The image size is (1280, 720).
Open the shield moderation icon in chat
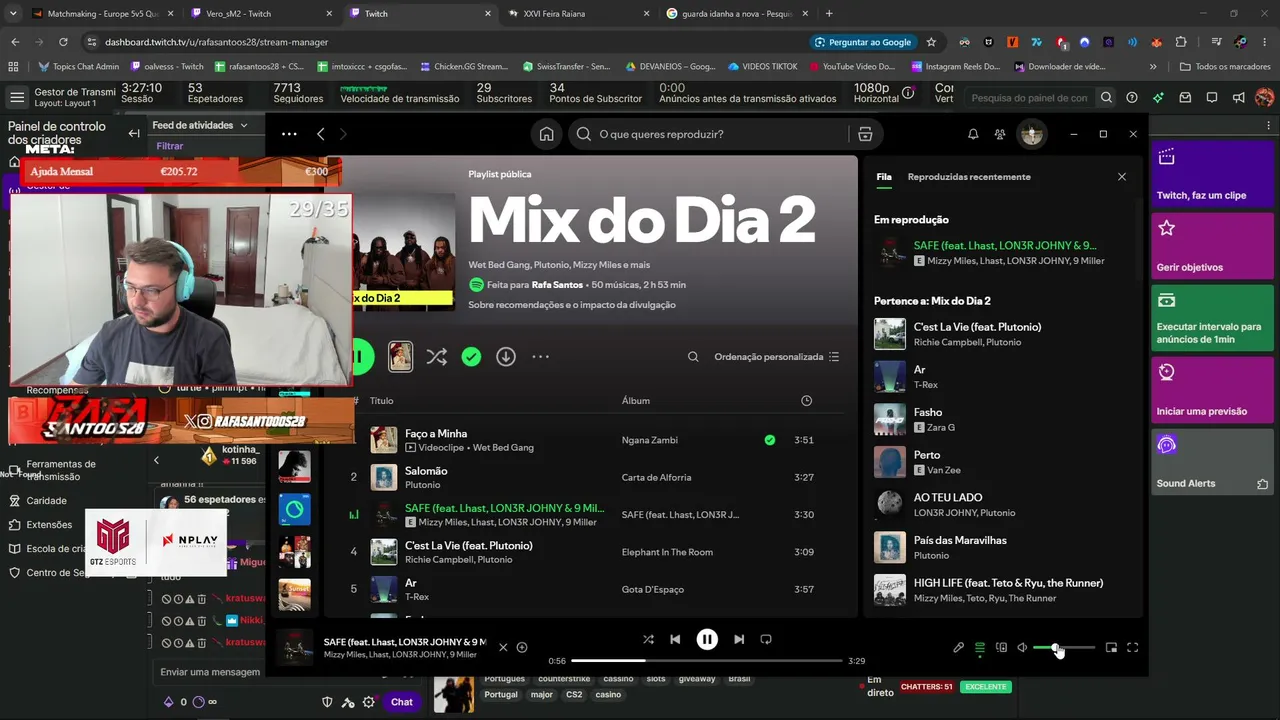point(327,702)
